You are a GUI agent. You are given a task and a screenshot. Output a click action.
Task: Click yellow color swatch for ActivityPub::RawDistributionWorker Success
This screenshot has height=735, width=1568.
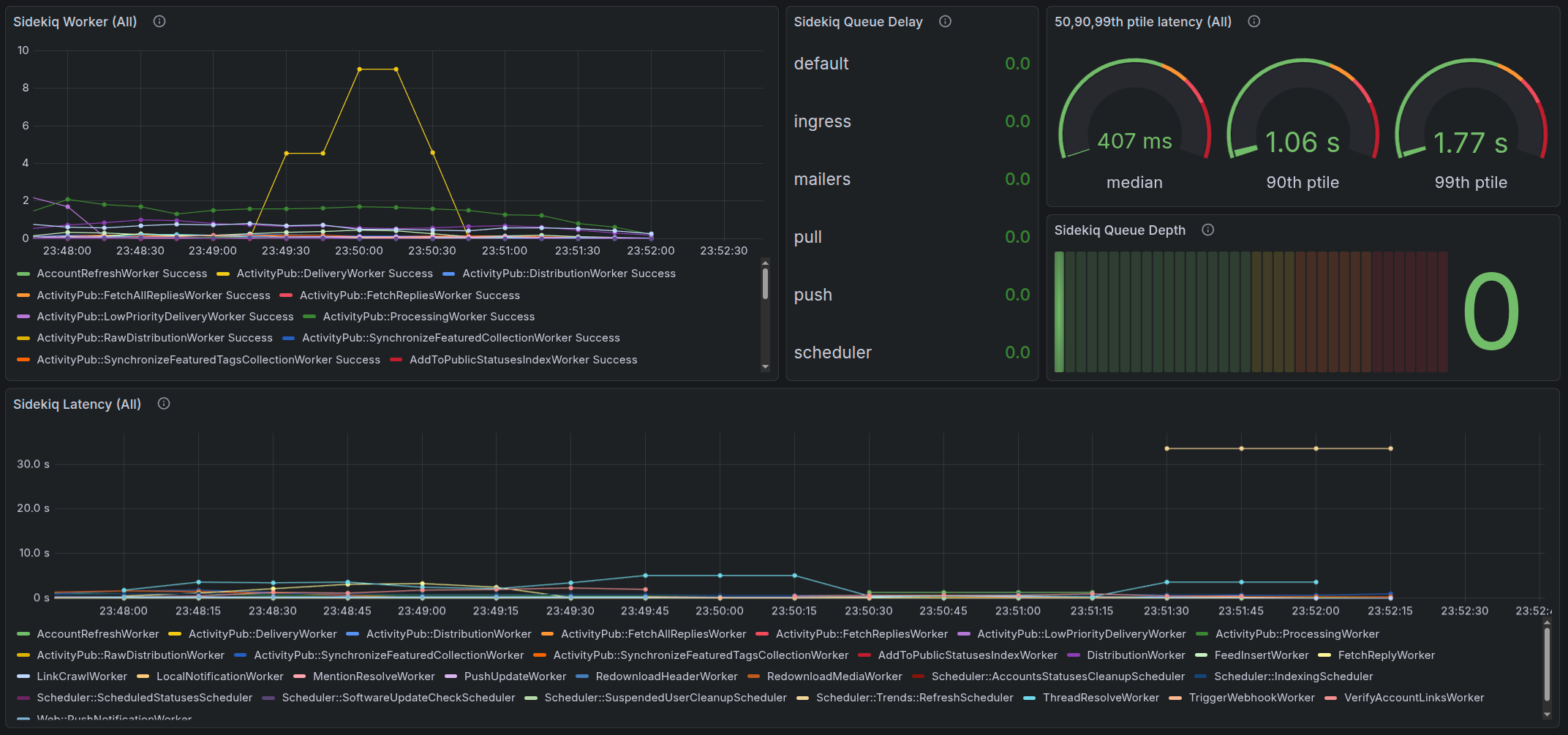pos(23,338)
